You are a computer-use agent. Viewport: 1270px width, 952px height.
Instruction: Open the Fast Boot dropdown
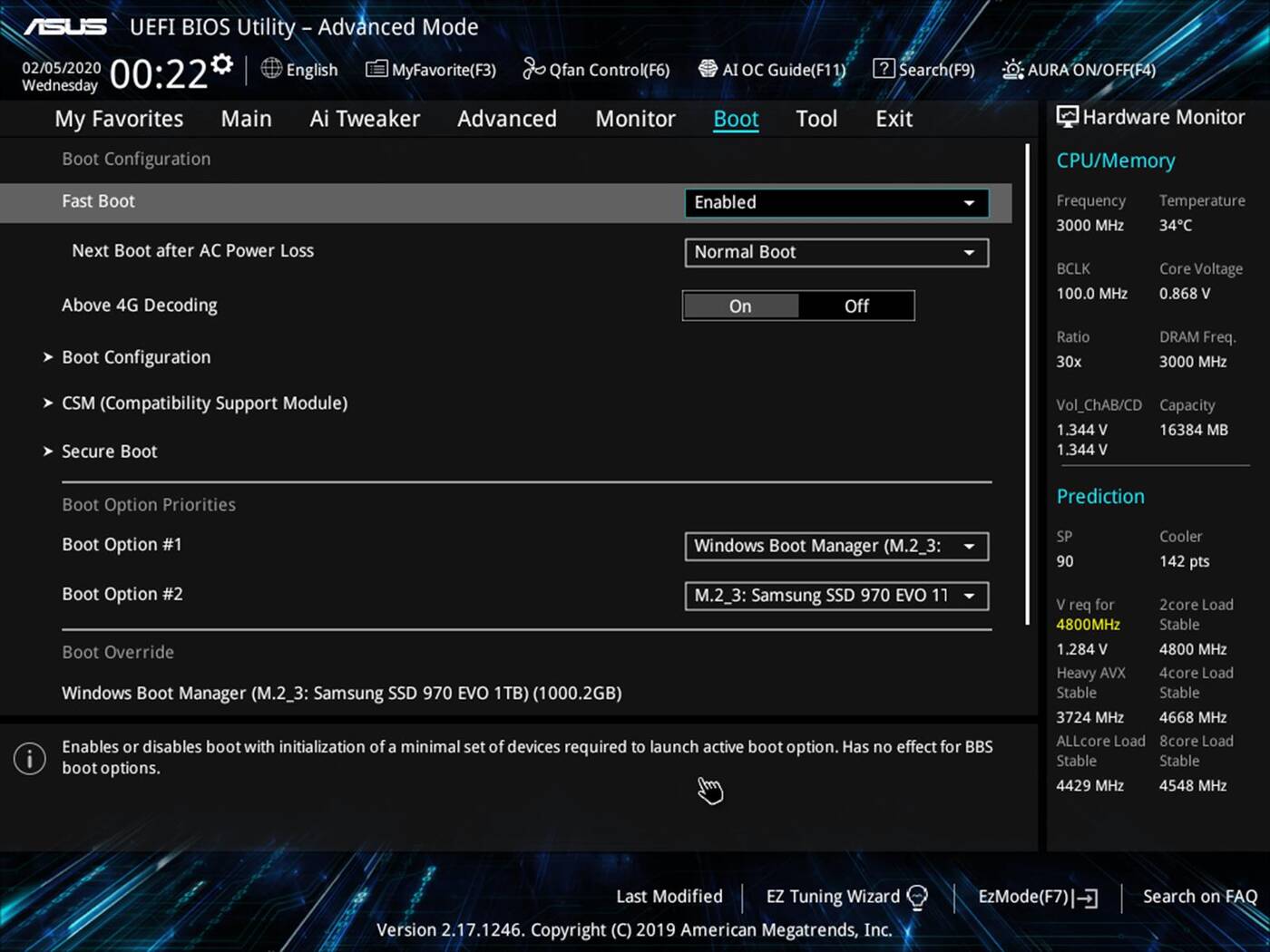(x=835, y=202)
